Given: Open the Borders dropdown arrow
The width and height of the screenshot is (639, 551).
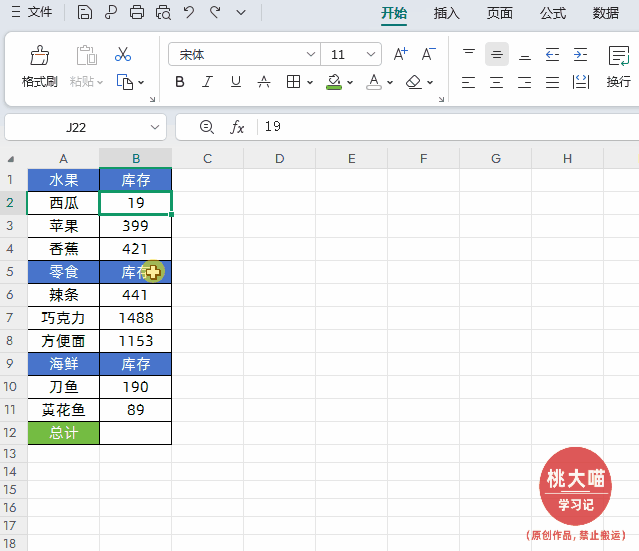Looking at the screenshot, I should 310,82.
